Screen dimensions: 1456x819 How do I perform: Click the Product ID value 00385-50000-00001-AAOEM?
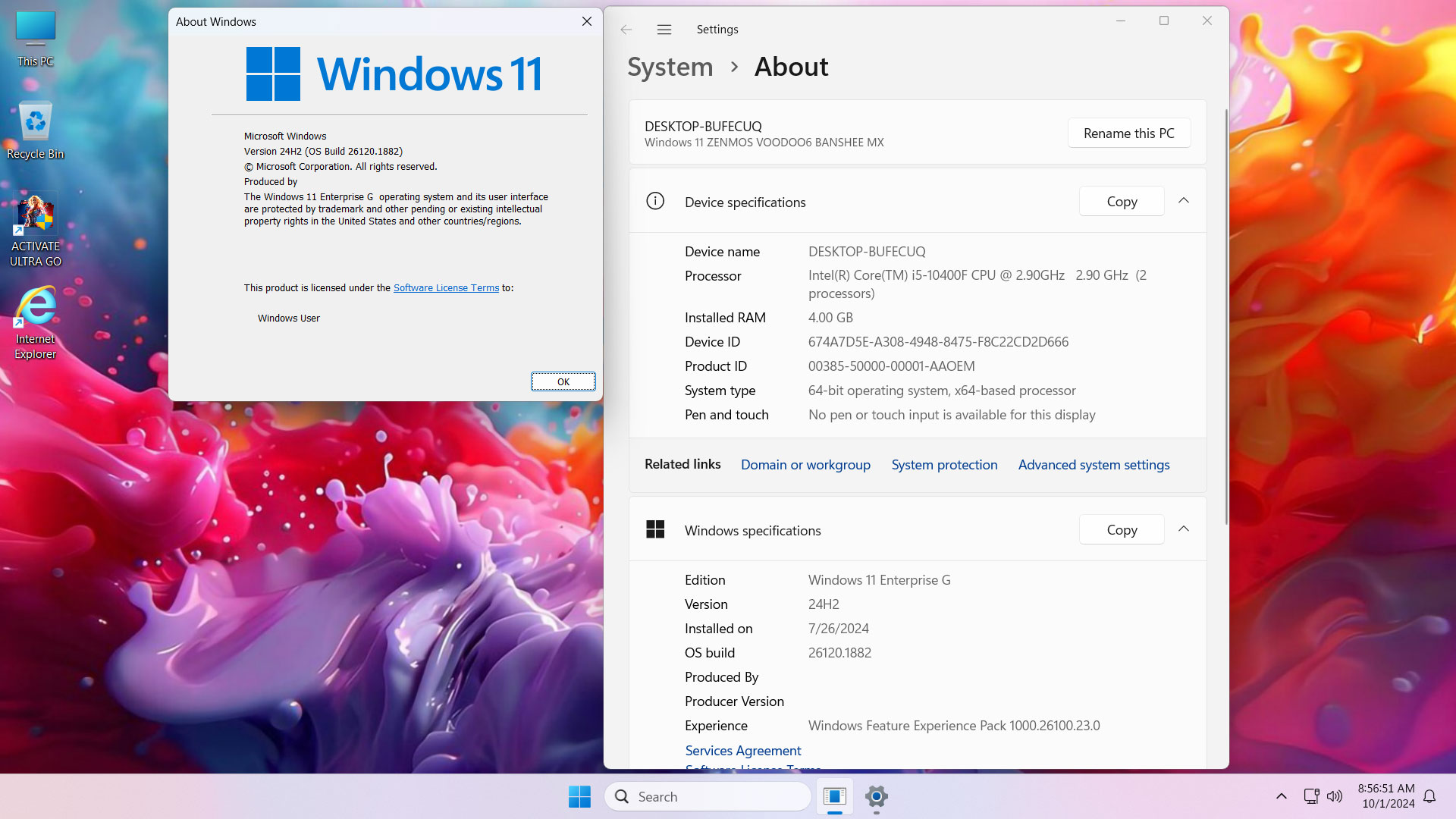point(891,366)
